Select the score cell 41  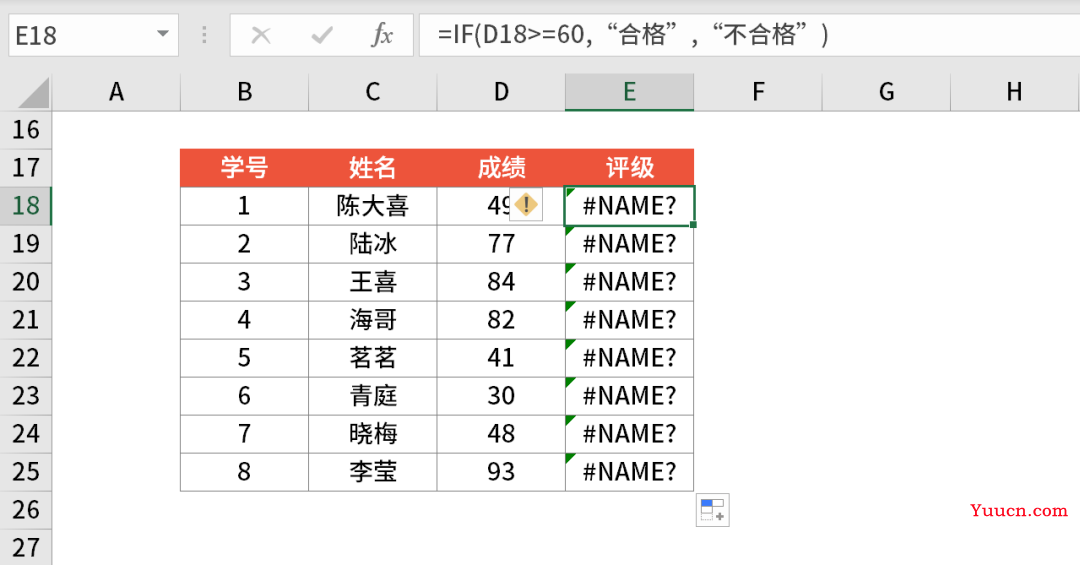click(x=501, y=358)
